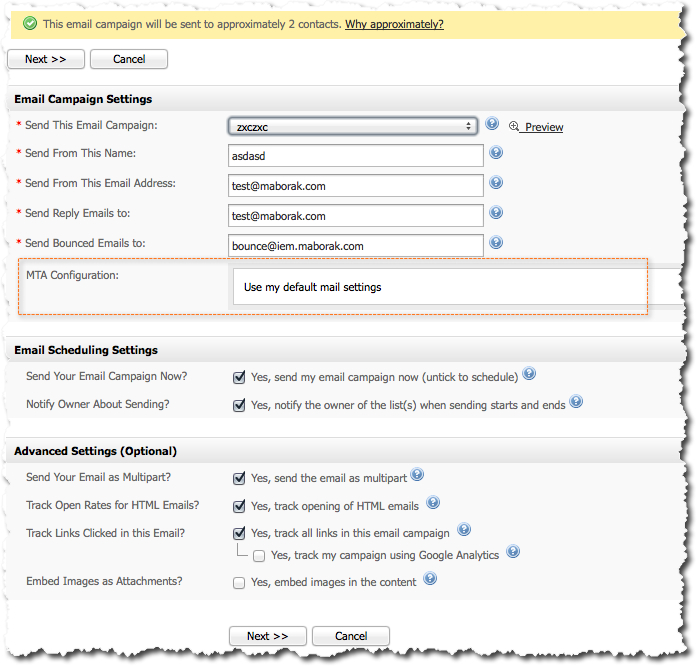
Task: Open help for track all links option
Action: point(464,529)
